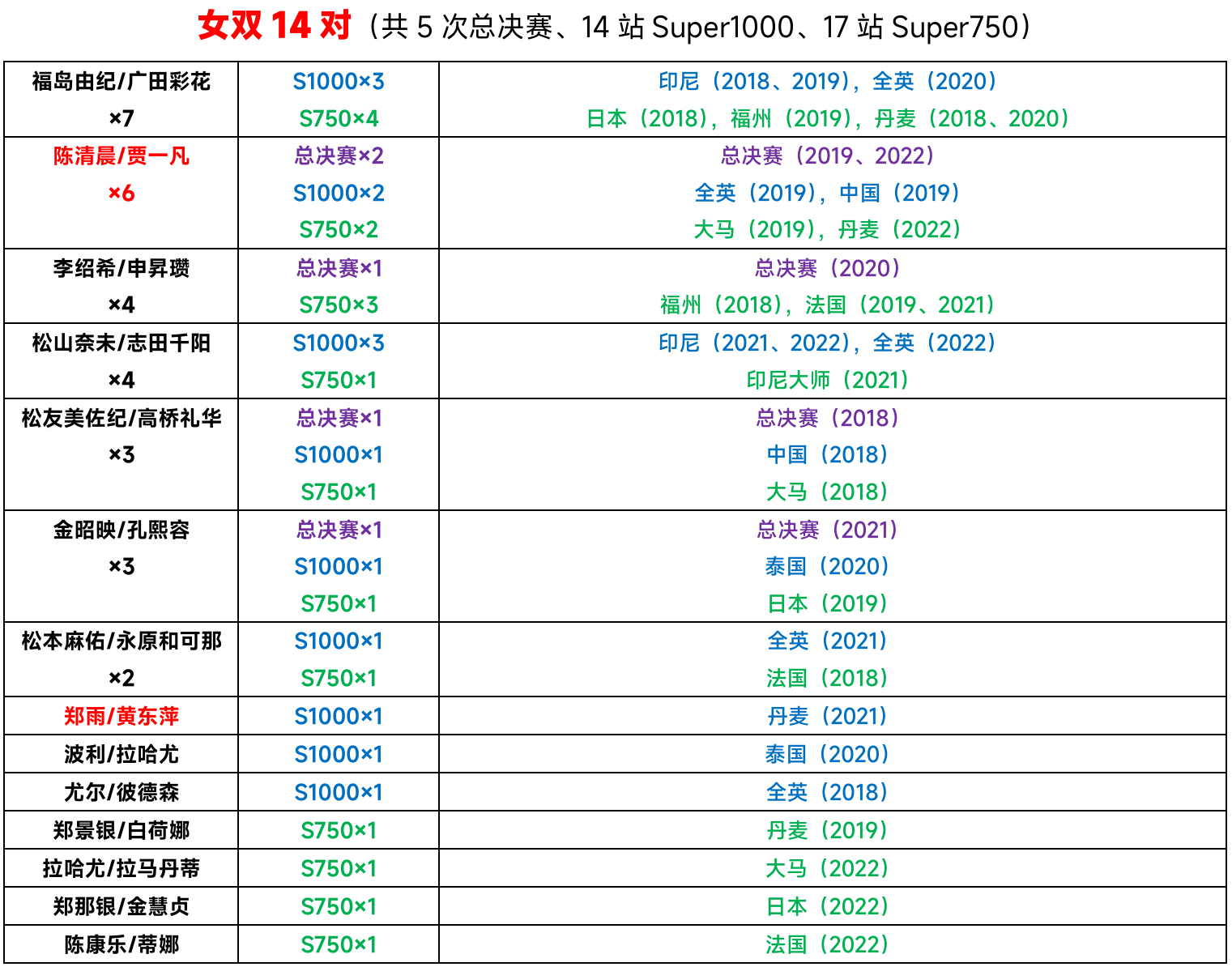The width and height of the screenshot is (1232, 967).
Task: Click '丹麦（2019）' text
Action: click(x=828, y=830)
